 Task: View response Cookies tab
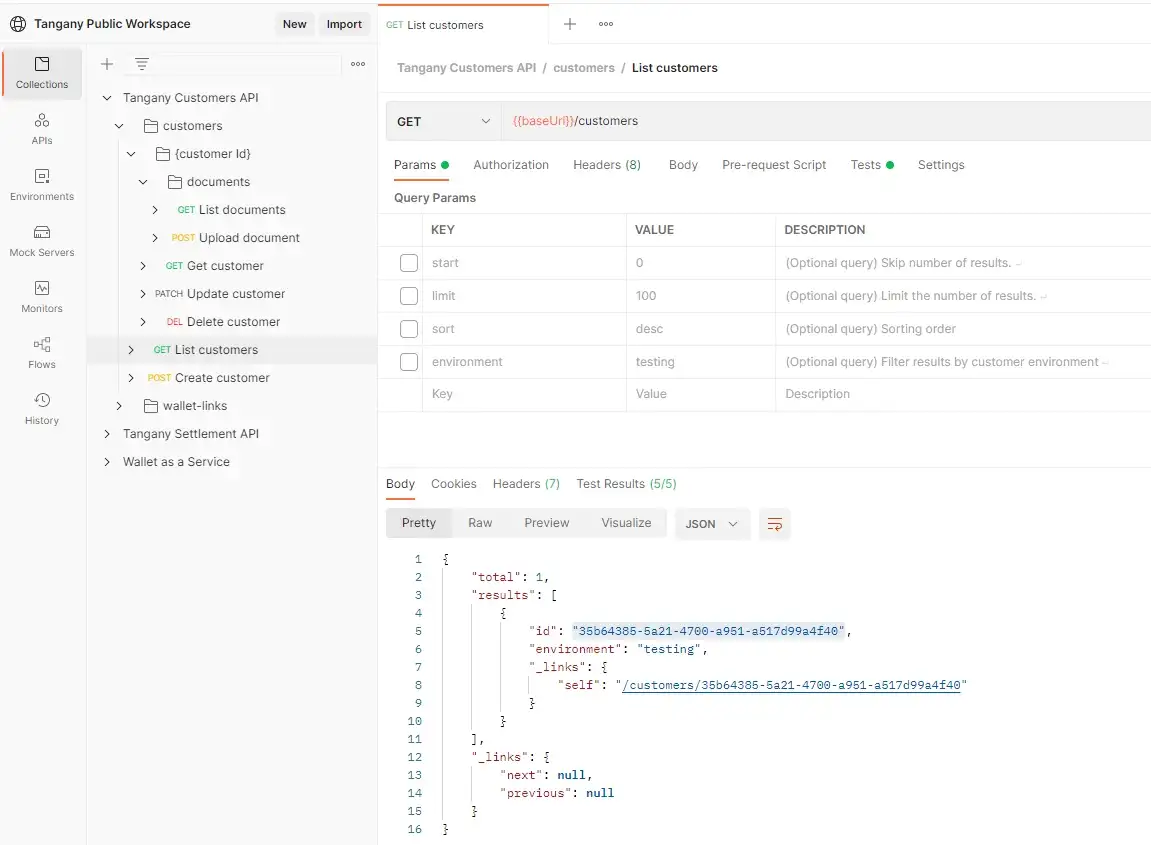[454, 484]
